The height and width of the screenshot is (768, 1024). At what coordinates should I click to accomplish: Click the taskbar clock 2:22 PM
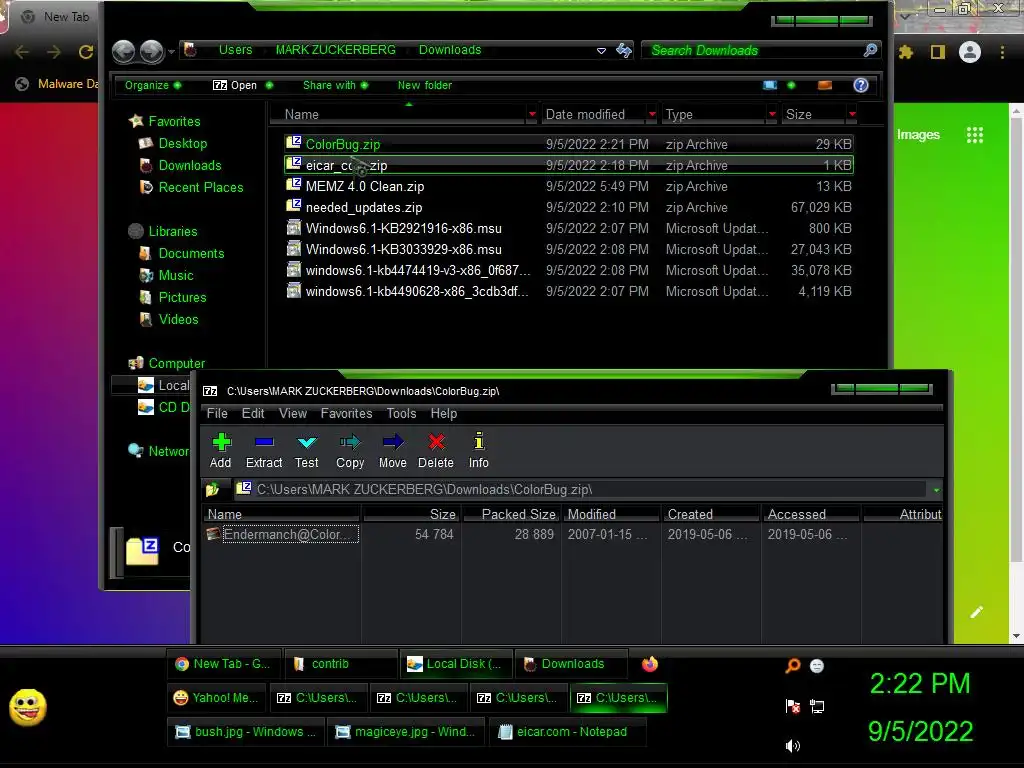(920, 683)
